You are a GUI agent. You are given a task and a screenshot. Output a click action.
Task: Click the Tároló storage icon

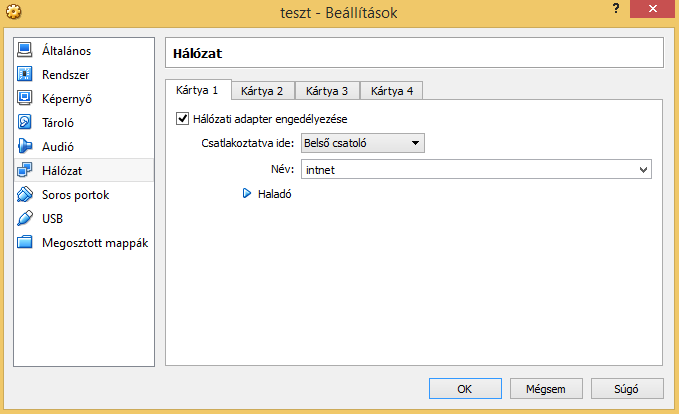(x=26, y=123)
